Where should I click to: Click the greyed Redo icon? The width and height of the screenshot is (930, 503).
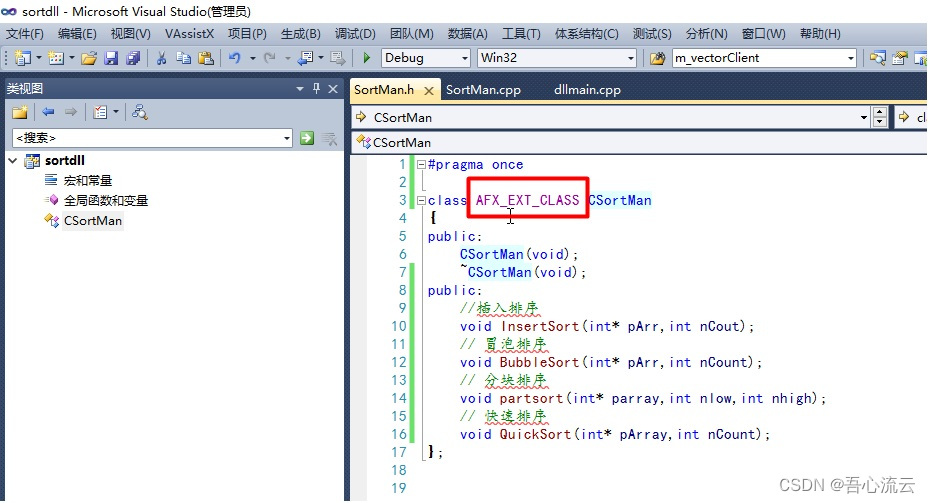point(270,58)
